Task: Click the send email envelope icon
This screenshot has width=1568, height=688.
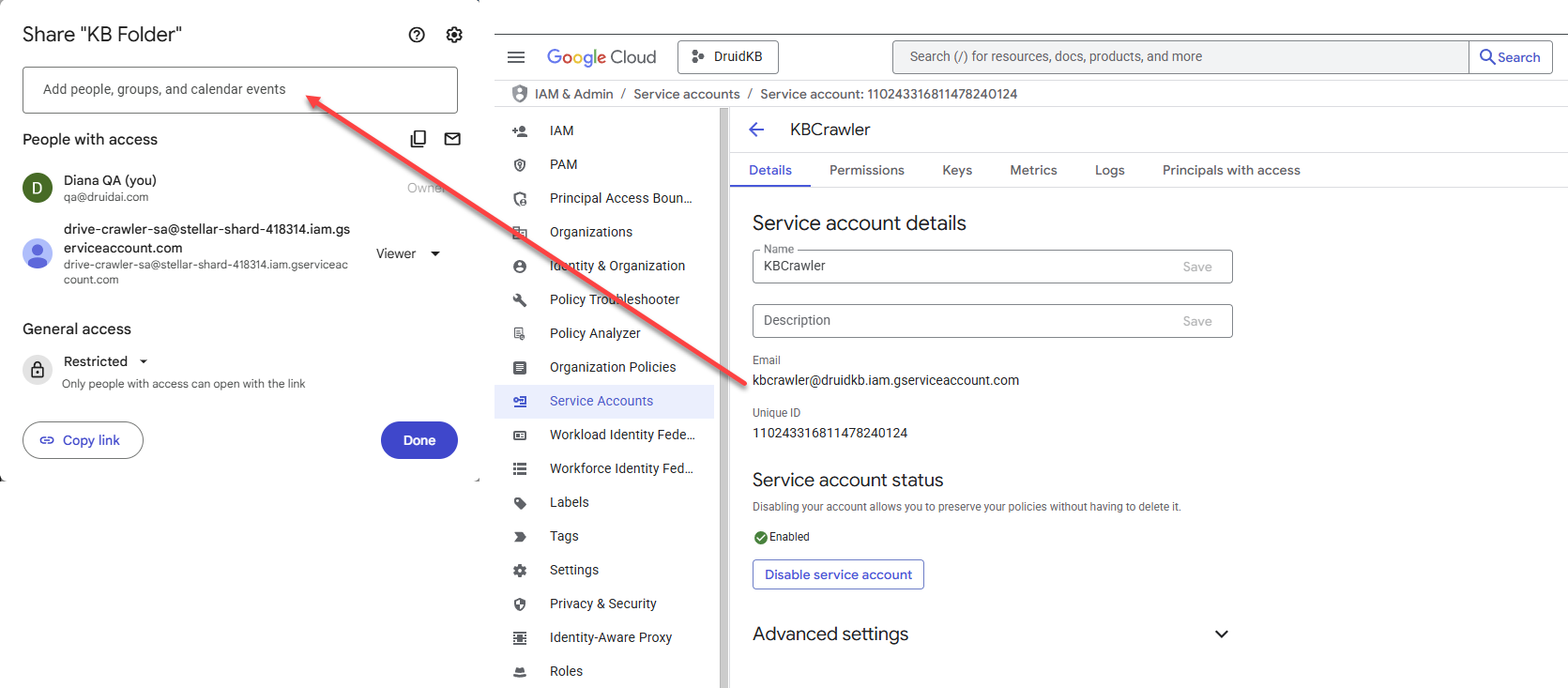Action: point(452,139)
